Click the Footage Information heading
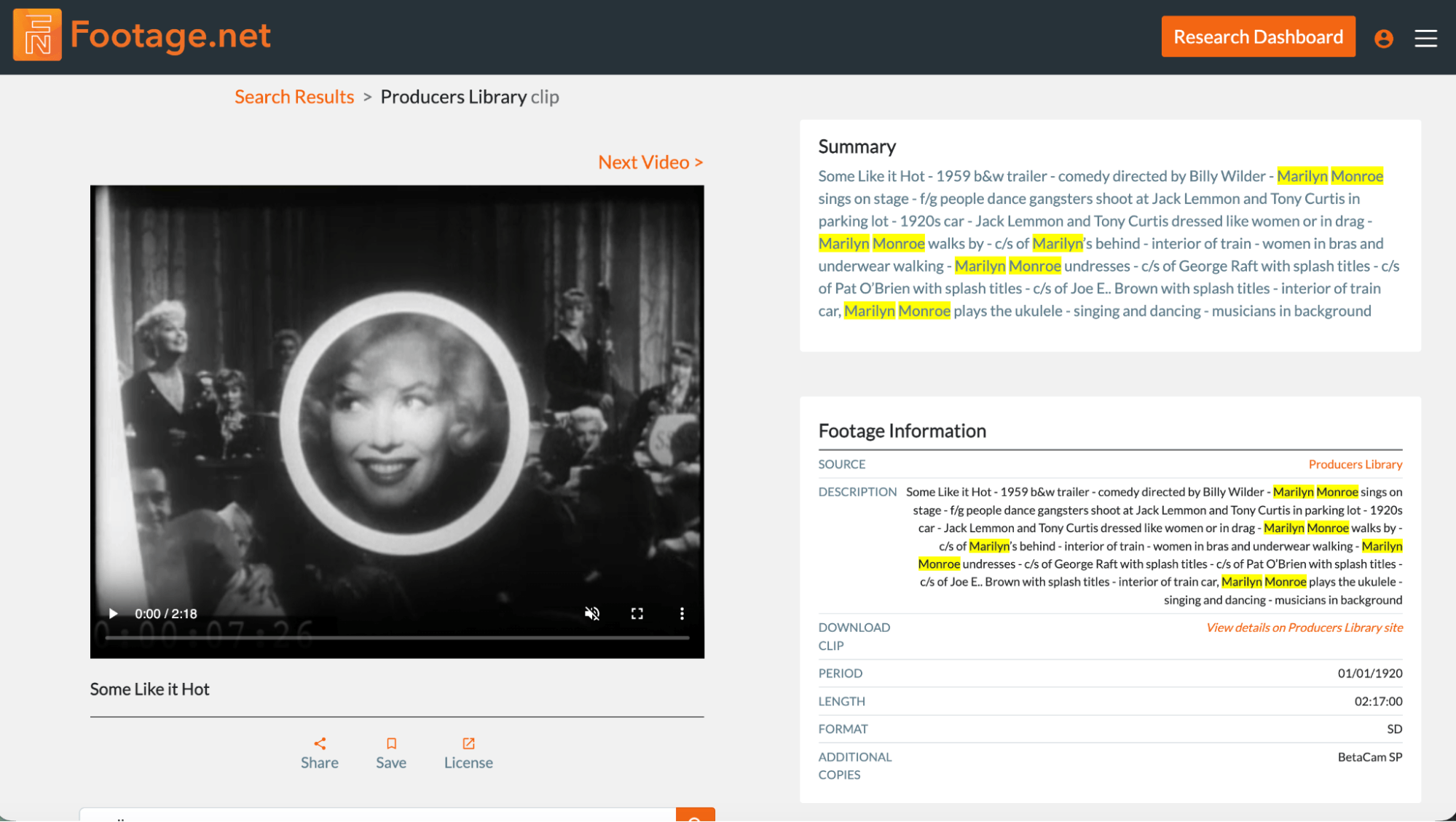Screen dimensions: 1456x822 tap(902, 431)
